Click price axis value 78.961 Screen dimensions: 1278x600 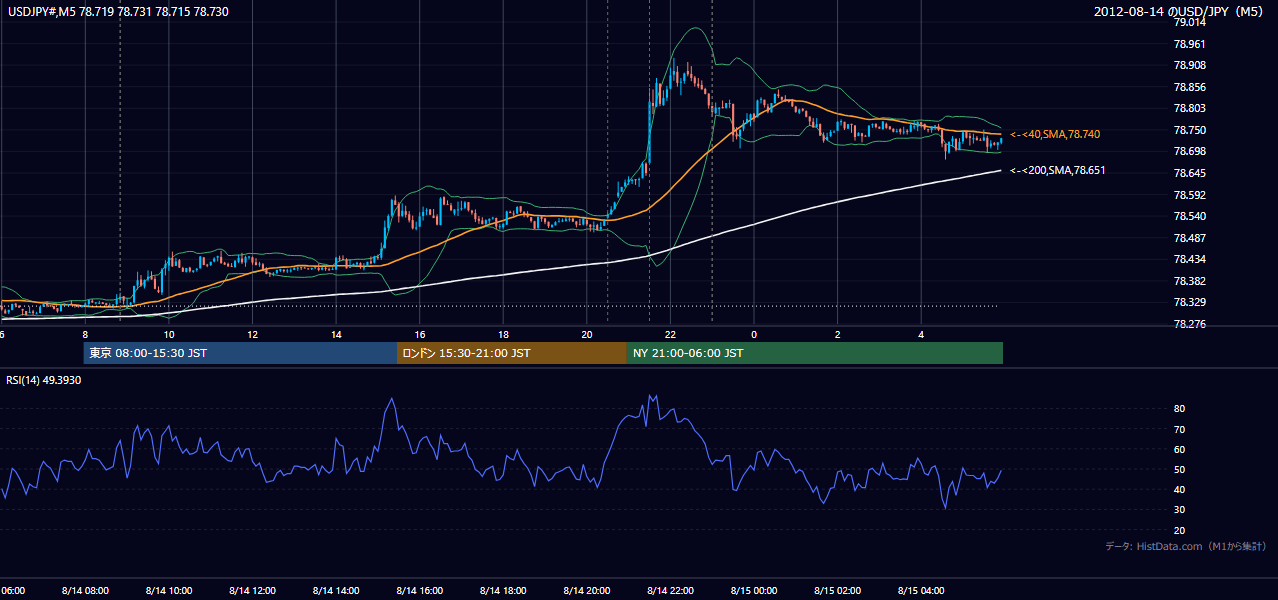click(x=1190, y=44)
